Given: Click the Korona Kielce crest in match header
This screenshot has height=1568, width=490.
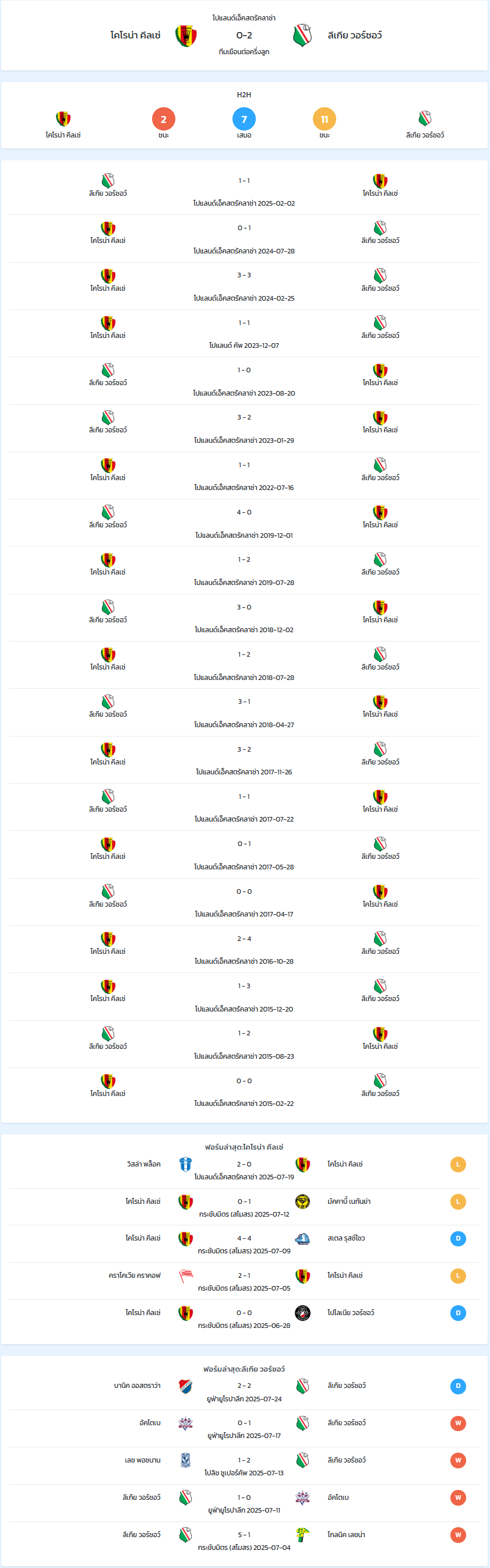Looking at the screenshot, I should [x=186, y=36].
